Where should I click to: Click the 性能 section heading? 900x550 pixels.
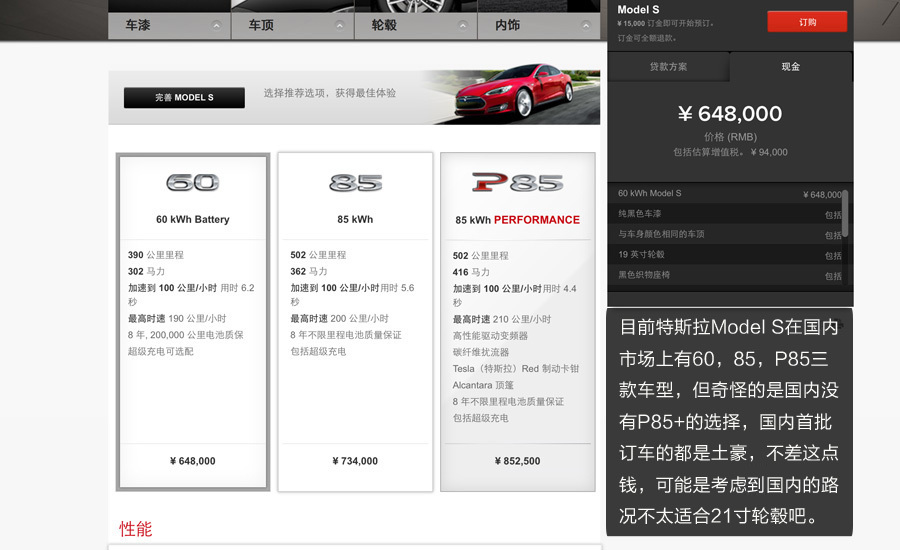click(x=136, y=529)
